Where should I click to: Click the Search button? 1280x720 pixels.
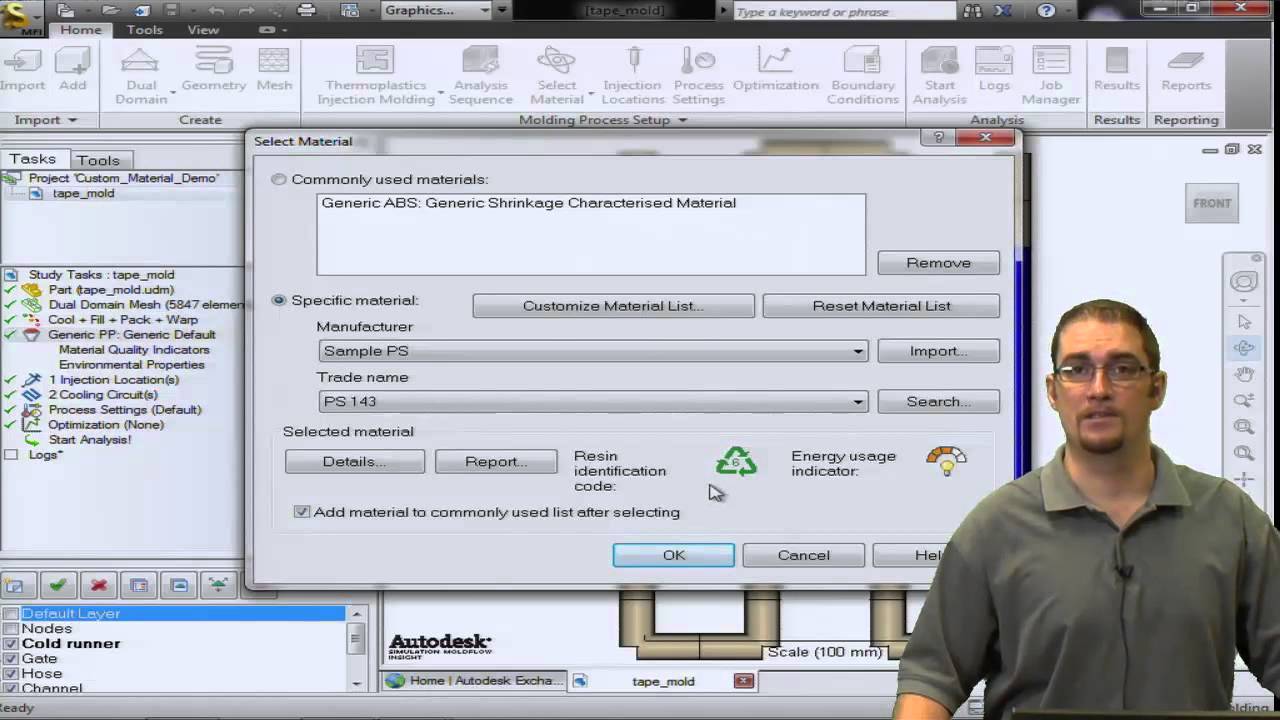click(x=938, y=401)
